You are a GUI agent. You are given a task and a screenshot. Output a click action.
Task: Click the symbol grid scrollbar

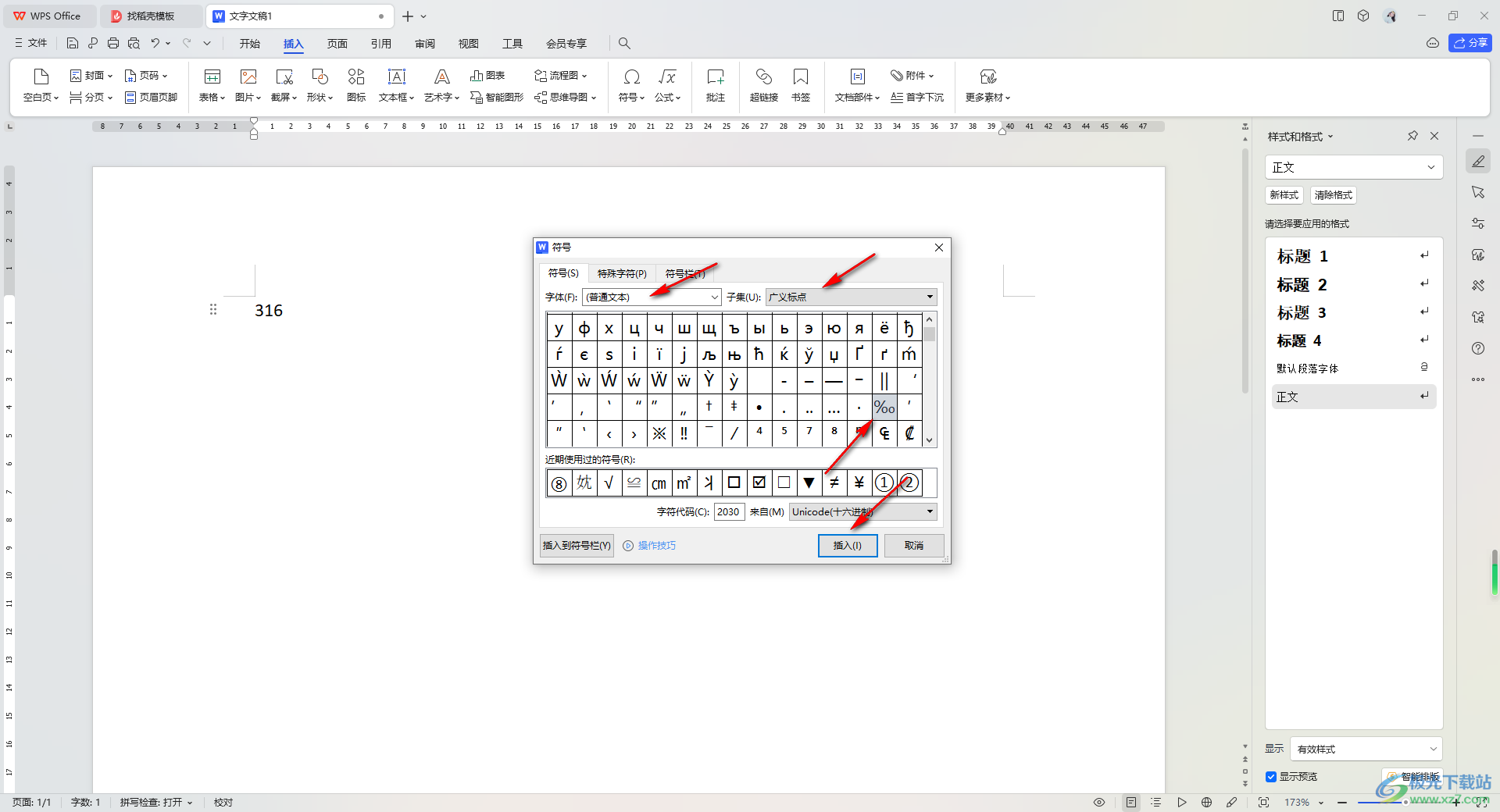click(x=930, y=380)
